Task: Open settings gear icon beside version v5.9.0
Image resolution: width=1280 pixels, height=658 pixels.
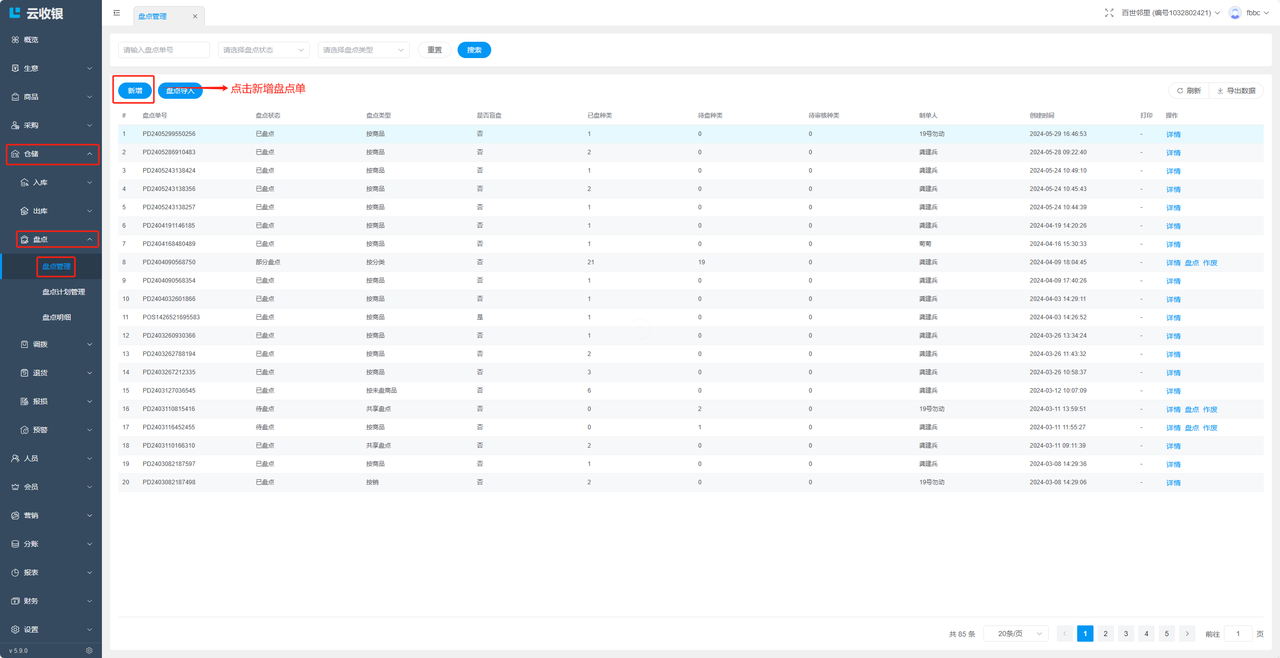Action: click(89, 650)
